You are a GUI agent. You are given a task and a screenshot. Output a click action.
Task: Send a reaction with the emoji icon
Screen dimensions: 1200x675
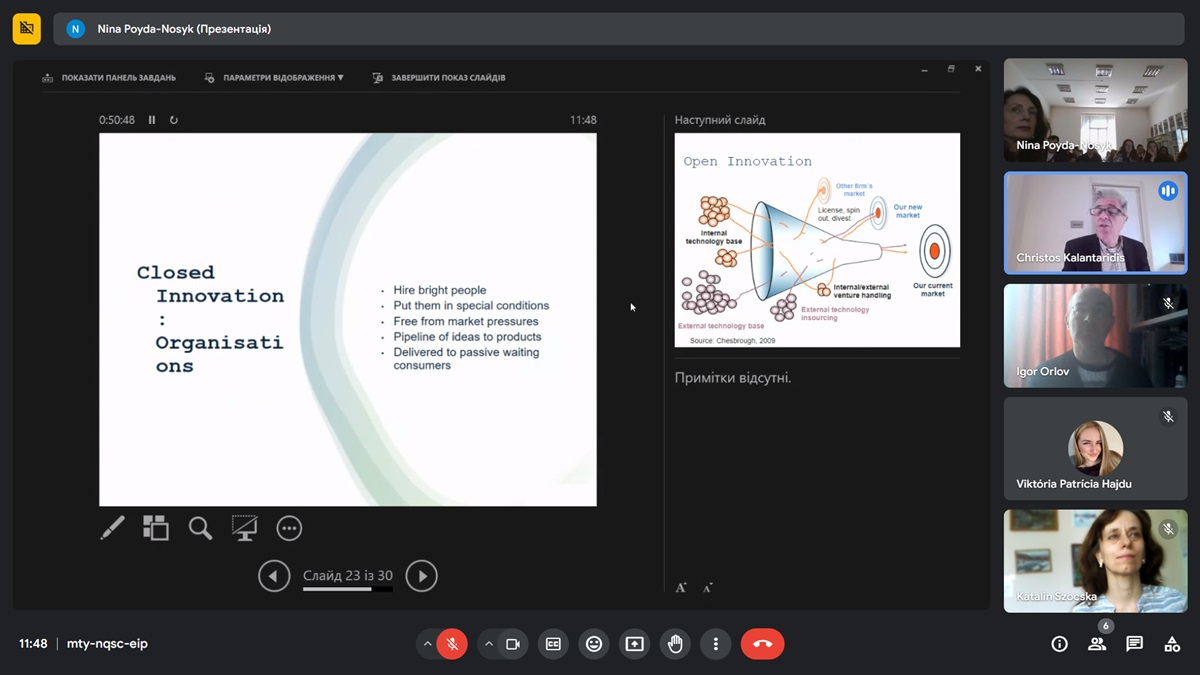[594, 644]
